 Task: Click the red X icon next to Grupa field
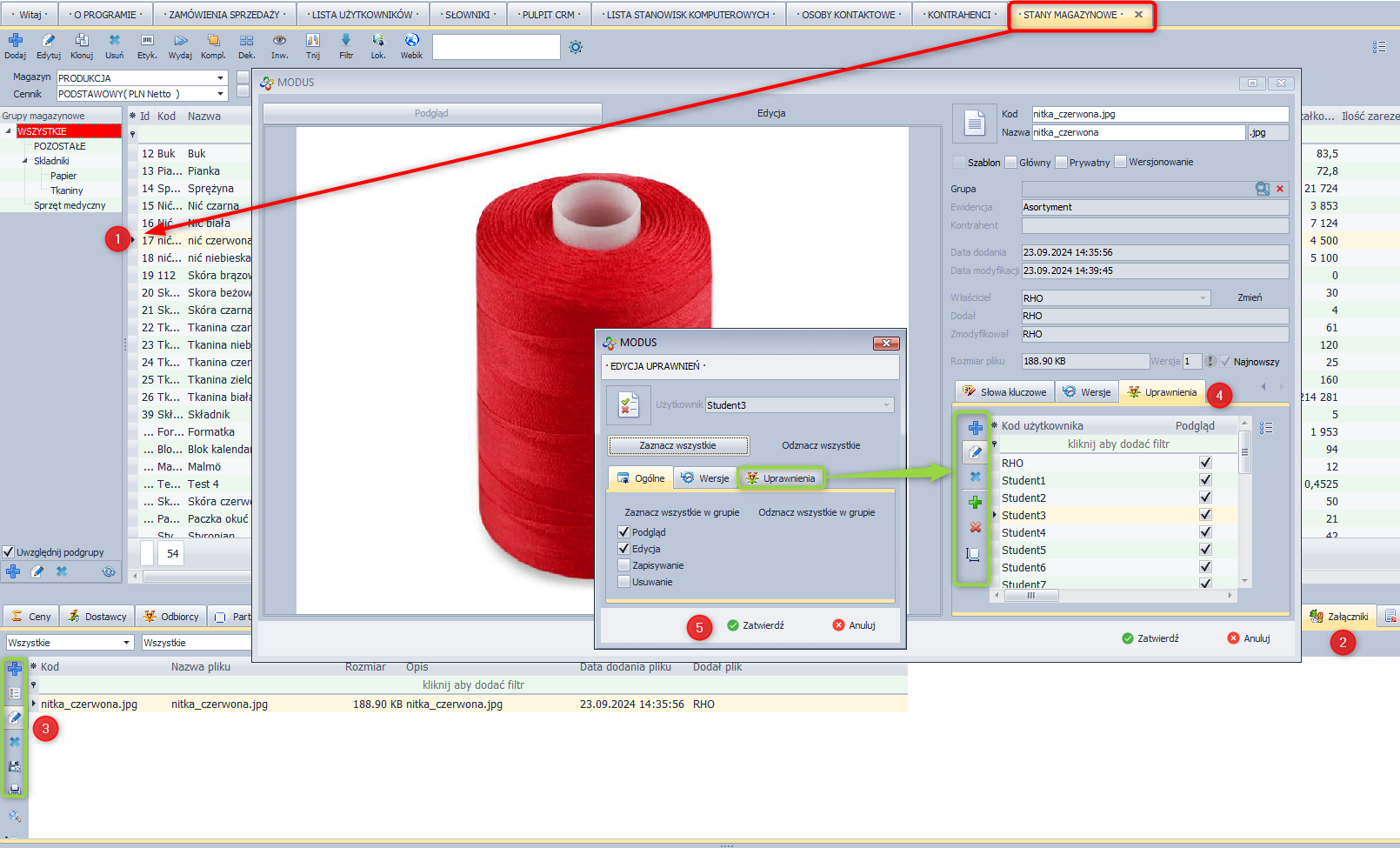(1280, 189)
